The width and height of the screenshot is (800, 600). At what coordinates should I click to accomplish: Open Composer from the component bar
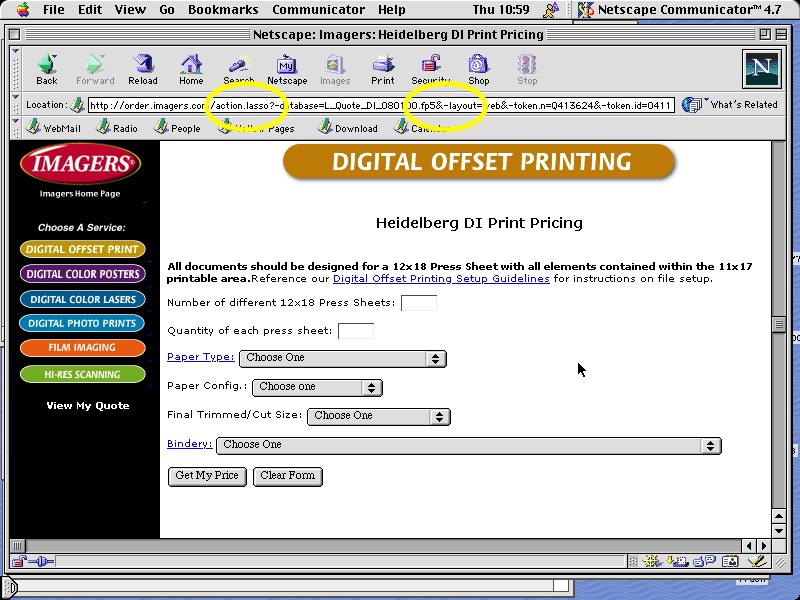point(758,562)
